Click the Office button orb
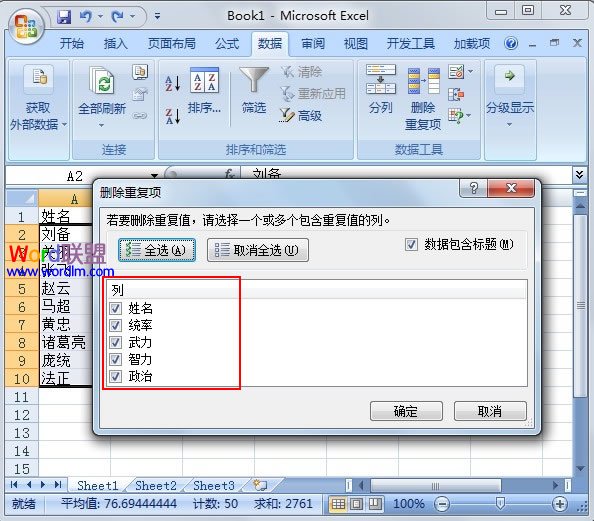The image size is (594, 521). 26,26
